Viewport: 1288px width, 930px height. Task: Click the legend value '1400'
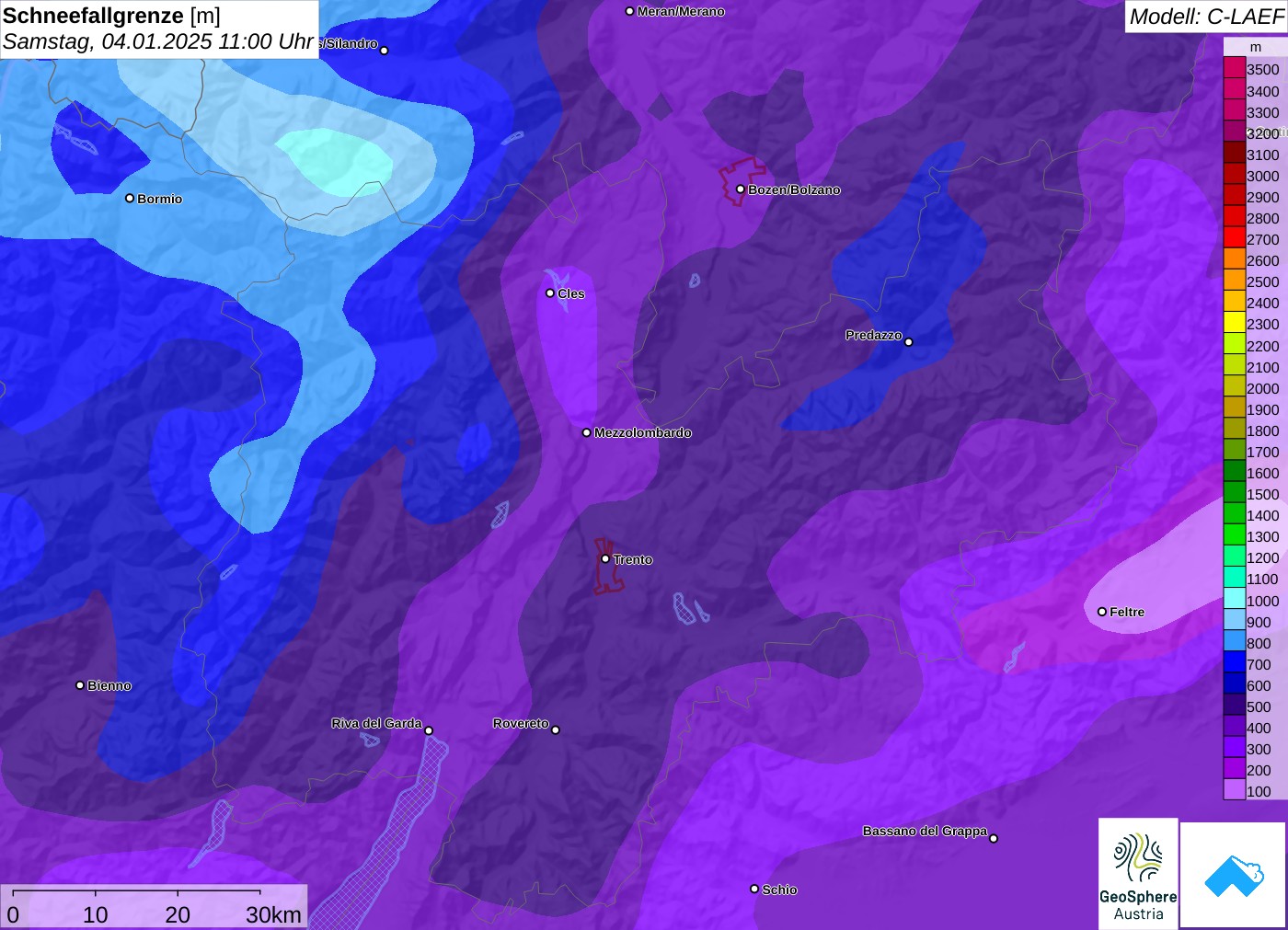(x=1263, y=515)
